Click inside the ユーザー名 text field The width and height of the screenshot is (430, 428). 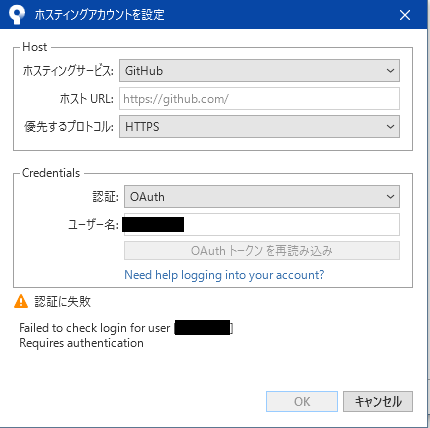point(262,224)
